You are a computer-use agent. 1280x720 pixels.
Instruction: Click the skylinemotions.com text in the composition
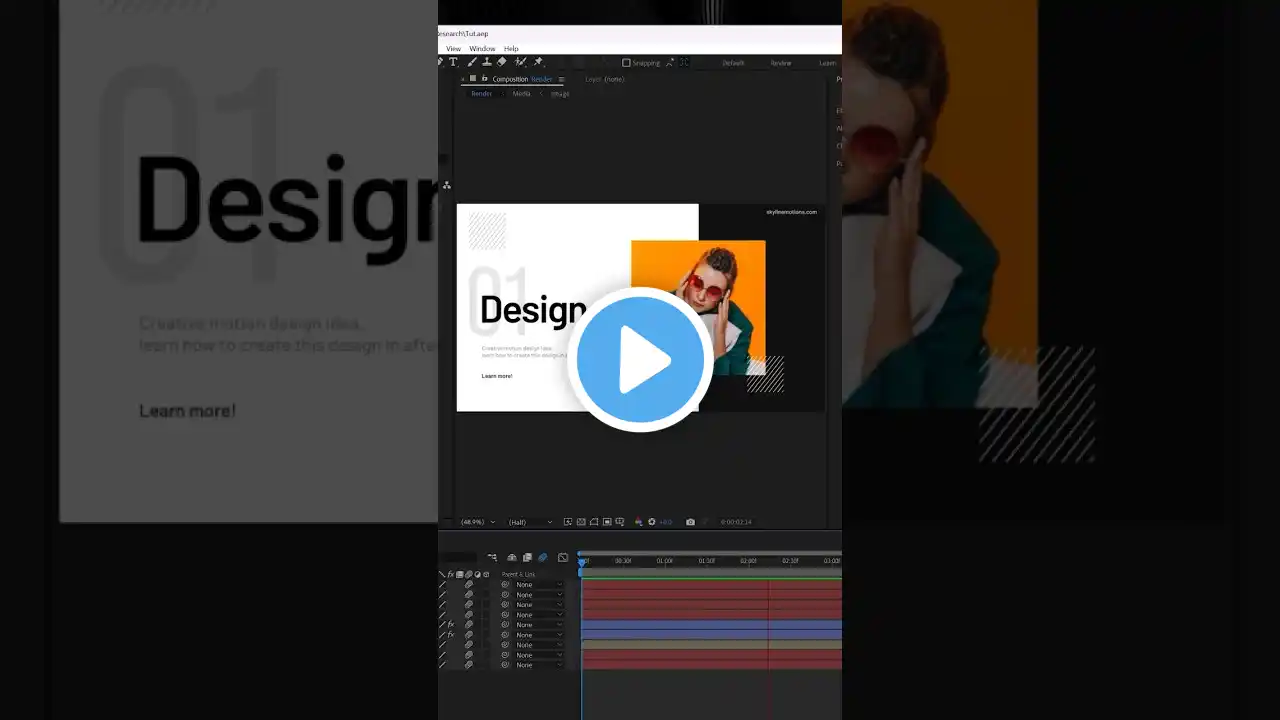[x=791, y=212]
